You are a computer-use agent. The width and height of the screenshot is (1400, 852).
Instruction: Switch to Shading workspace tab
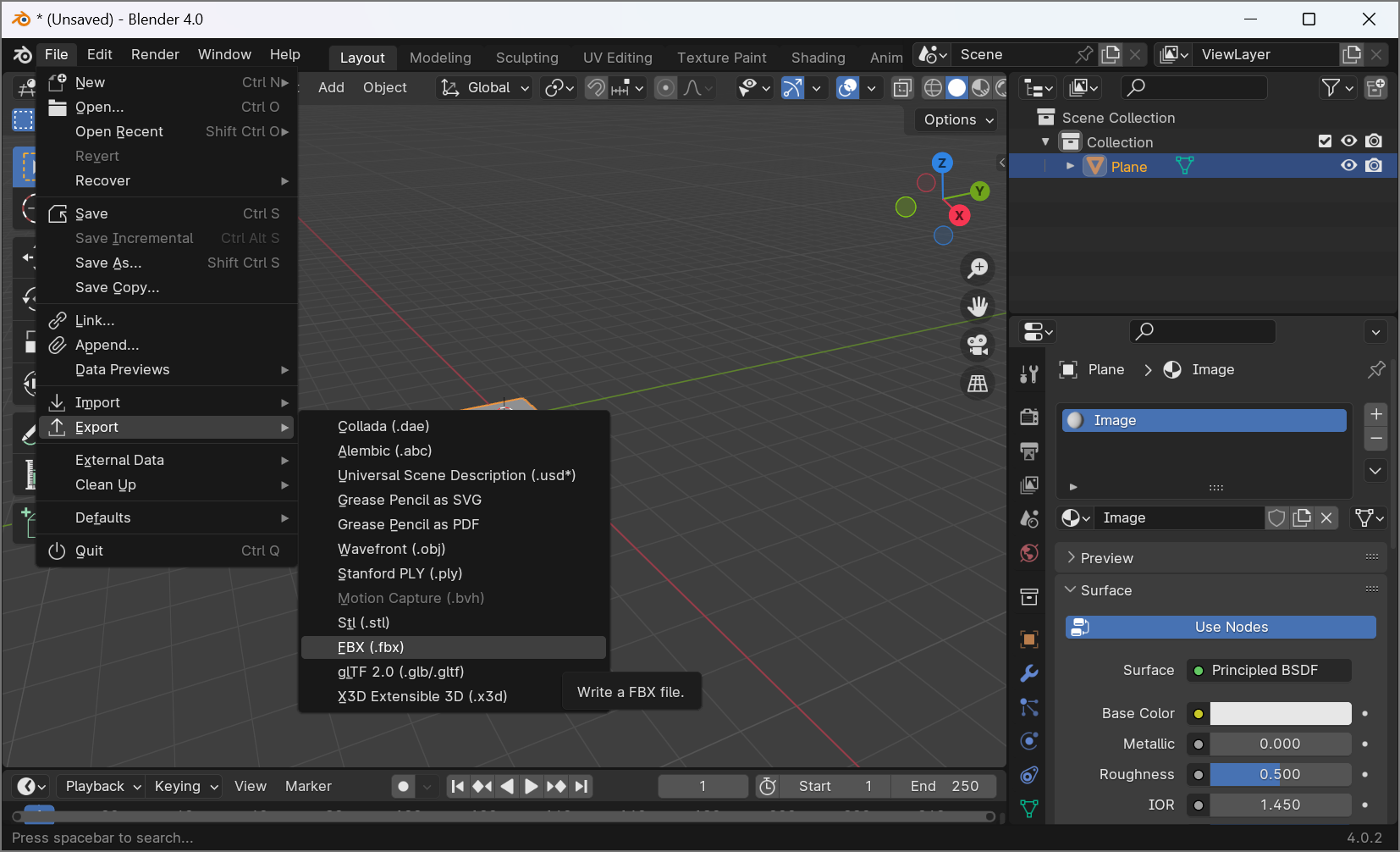pyautogui.click(x=818, y=58)
